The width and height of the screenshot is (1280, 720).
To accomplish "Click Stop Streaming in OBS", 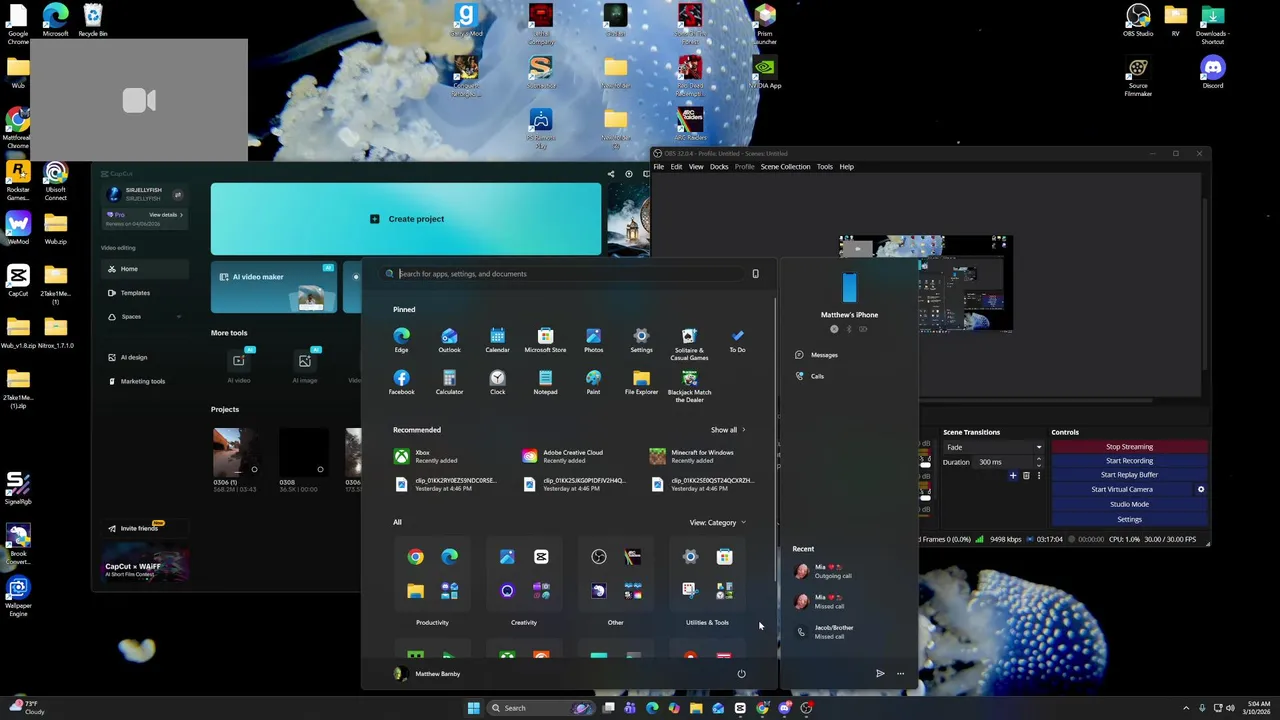I will pyautogui.click(x=1129, y=447).
